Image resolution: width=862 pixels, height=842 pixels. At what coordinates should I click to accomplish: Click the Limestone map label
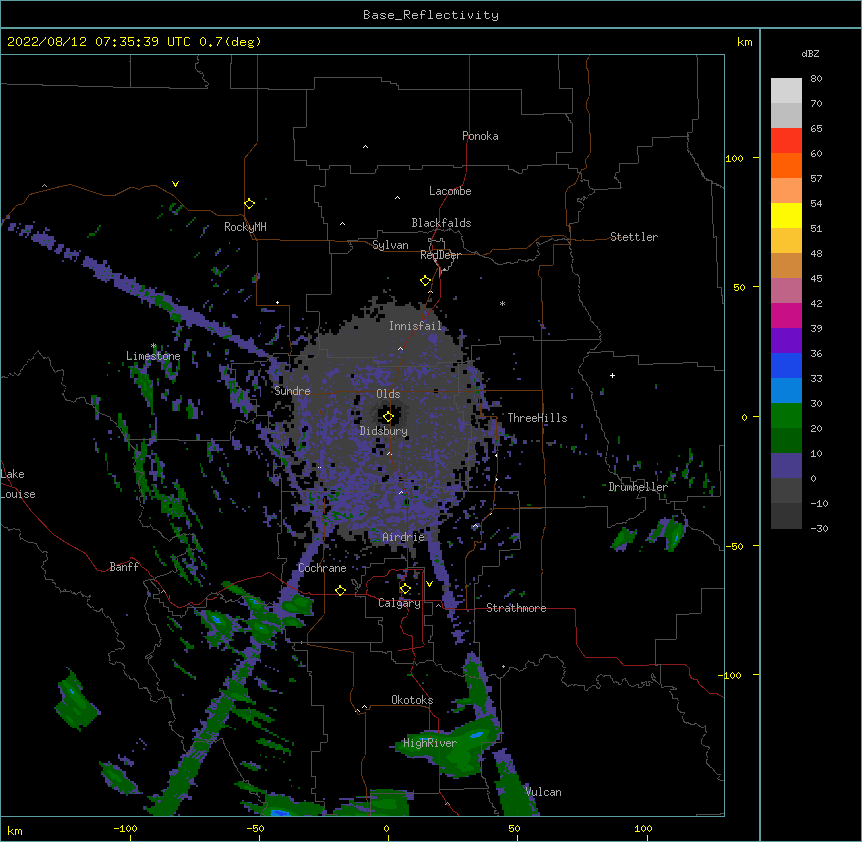(x=153, y=356)
